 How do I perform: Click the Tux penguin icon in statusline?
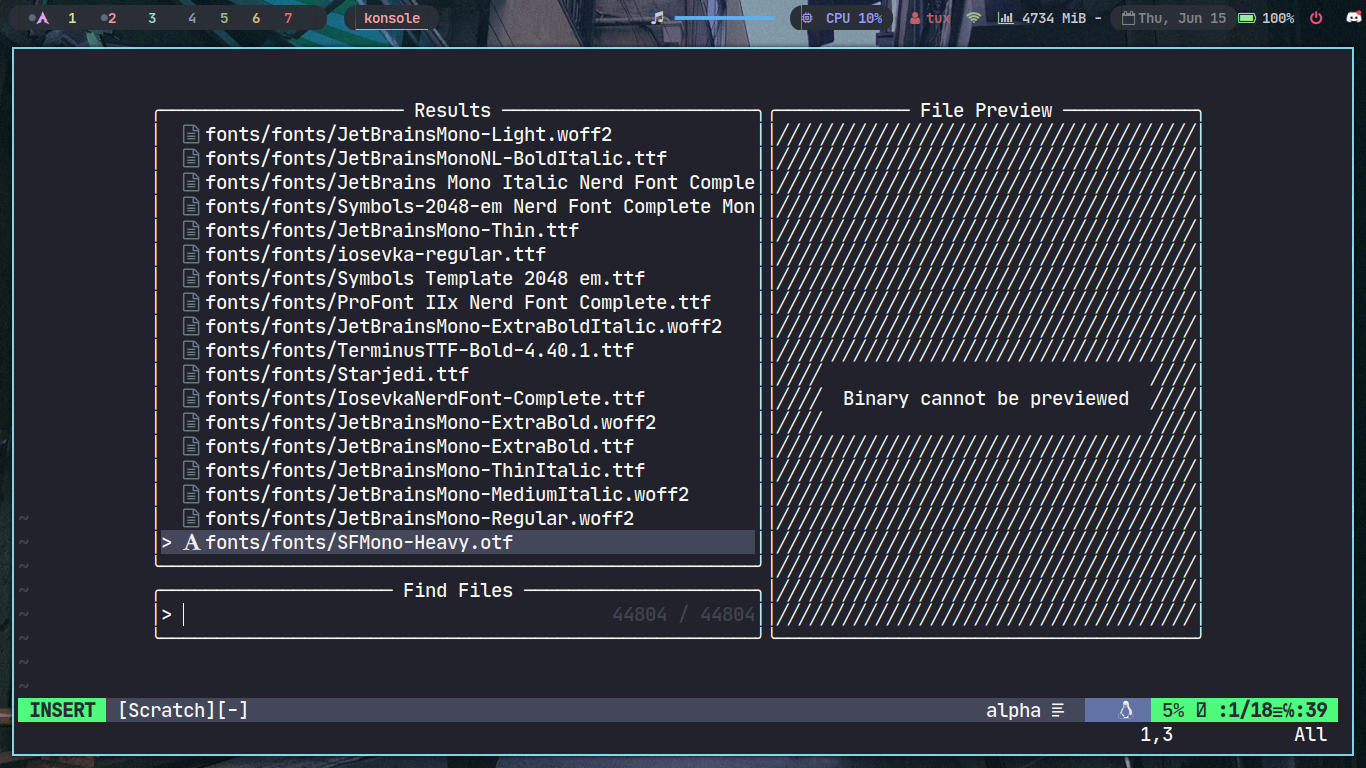1125,710
